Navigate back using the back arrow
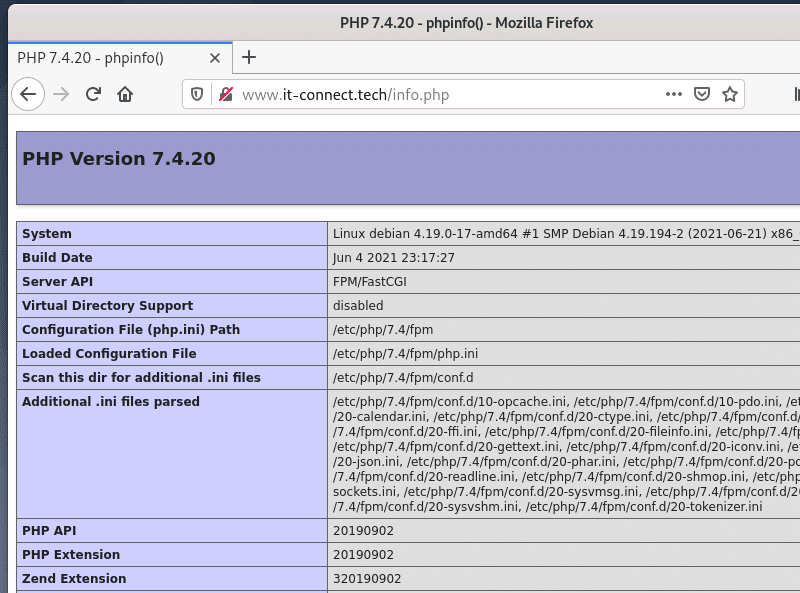800x593 pixels. 28,94
